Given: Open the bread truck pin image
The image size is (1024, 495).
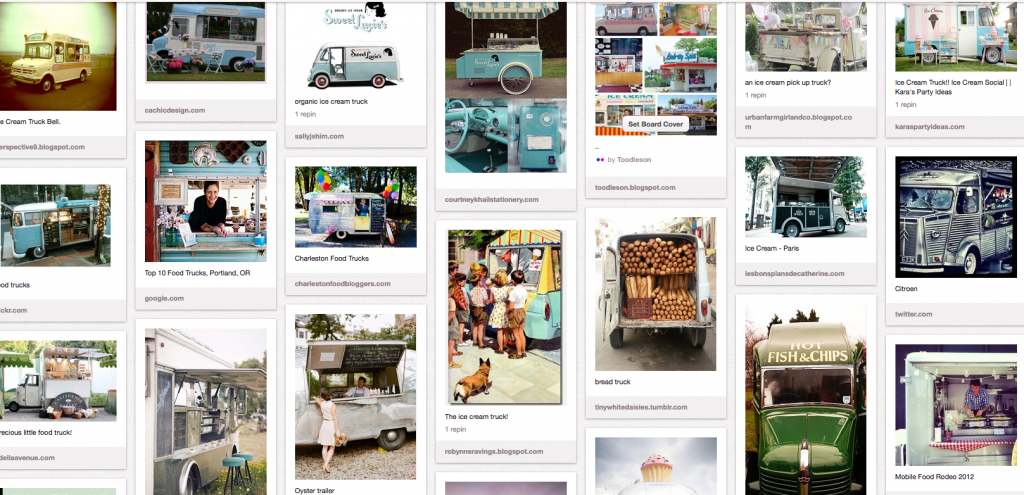Looking at the screenshot, I should click(x=656, y=295).
